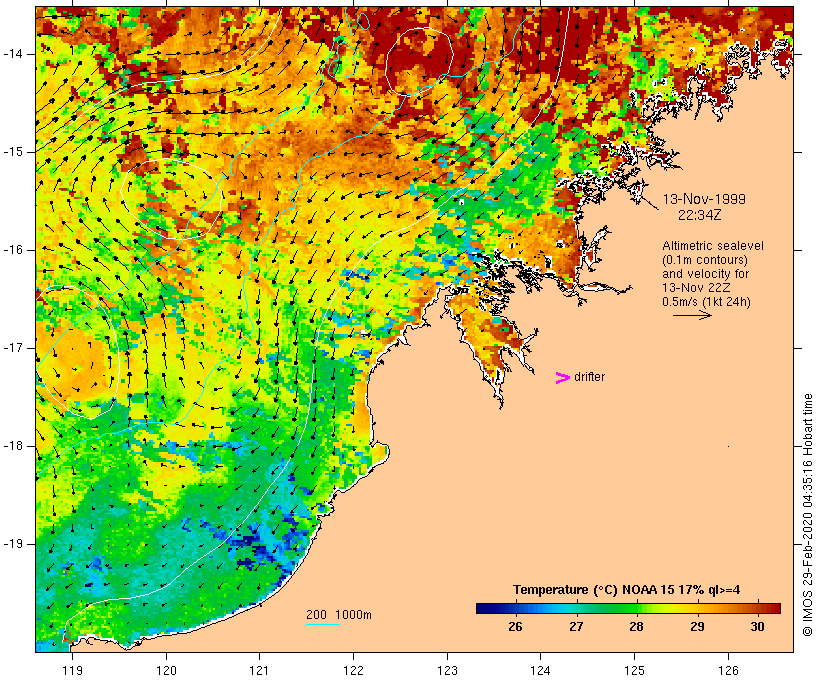Viewport: 820px width, 680px height.
Task: Click the Temperature NOAA 15 title text
Action: tap(627, 590)
